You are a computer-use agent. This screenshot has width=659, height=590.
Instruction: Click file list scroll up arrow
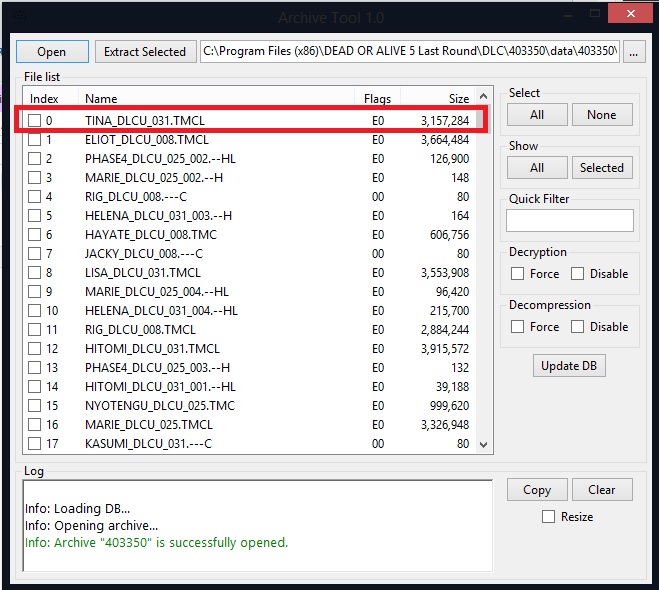click(483, 96)
